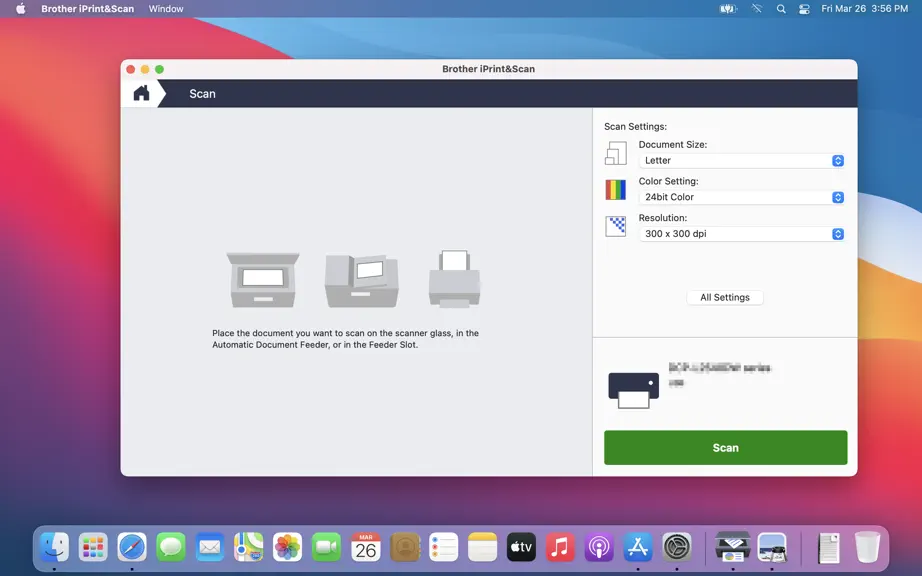Image resolution: width=922 pixels, height=576 pixels.
Task: Click the blurred scanner model name
Action: pyautogui.click(x=720, y=368)
